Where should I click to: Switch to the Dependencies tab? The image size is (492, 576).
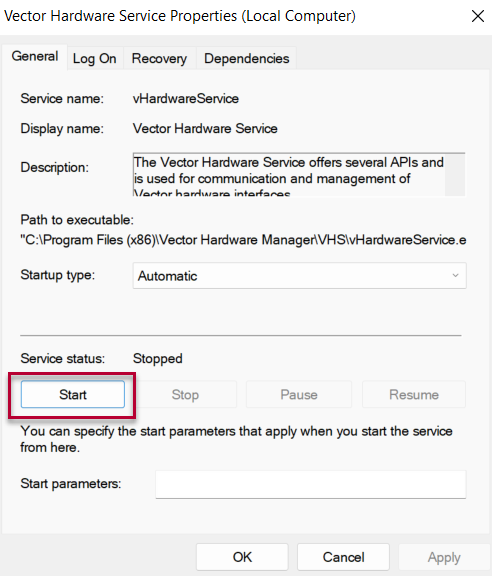(x=247, y=58)
